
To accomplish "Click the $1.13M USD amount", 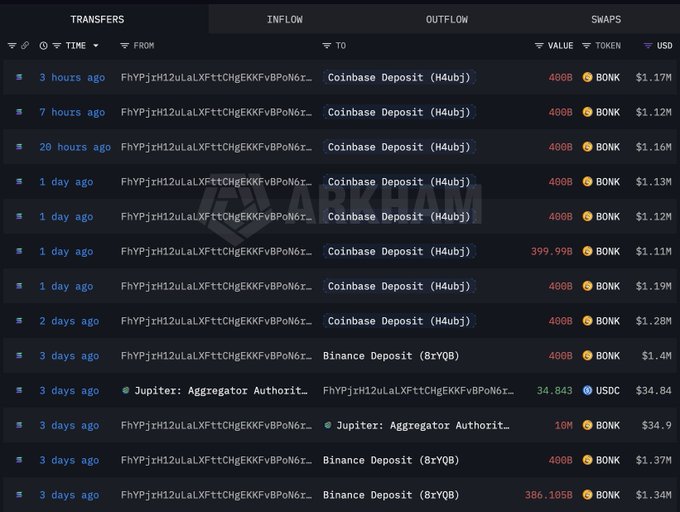I will click(x=654, y=182).
